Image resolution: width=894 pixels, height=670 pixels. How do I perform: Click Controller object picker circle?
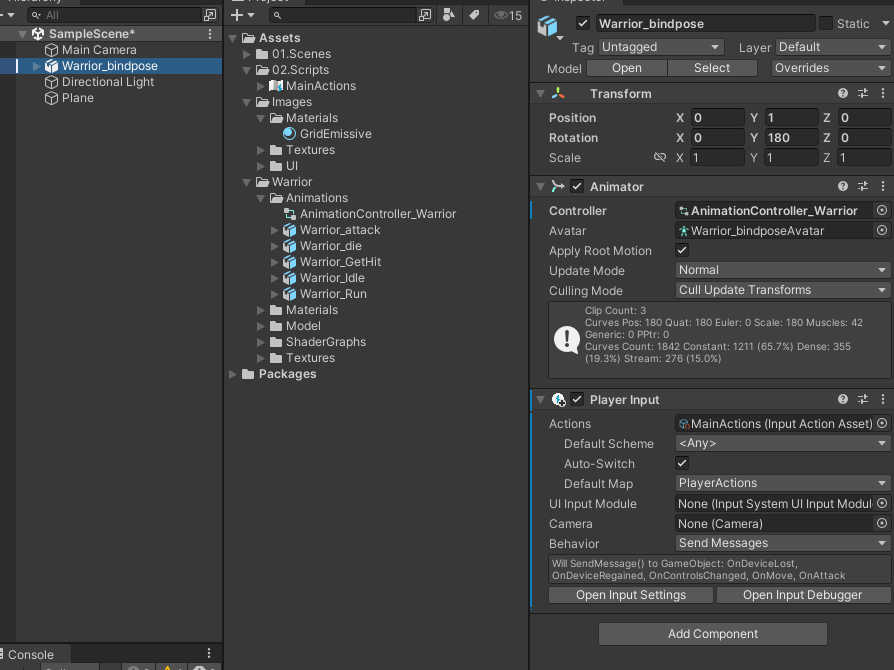882,210
